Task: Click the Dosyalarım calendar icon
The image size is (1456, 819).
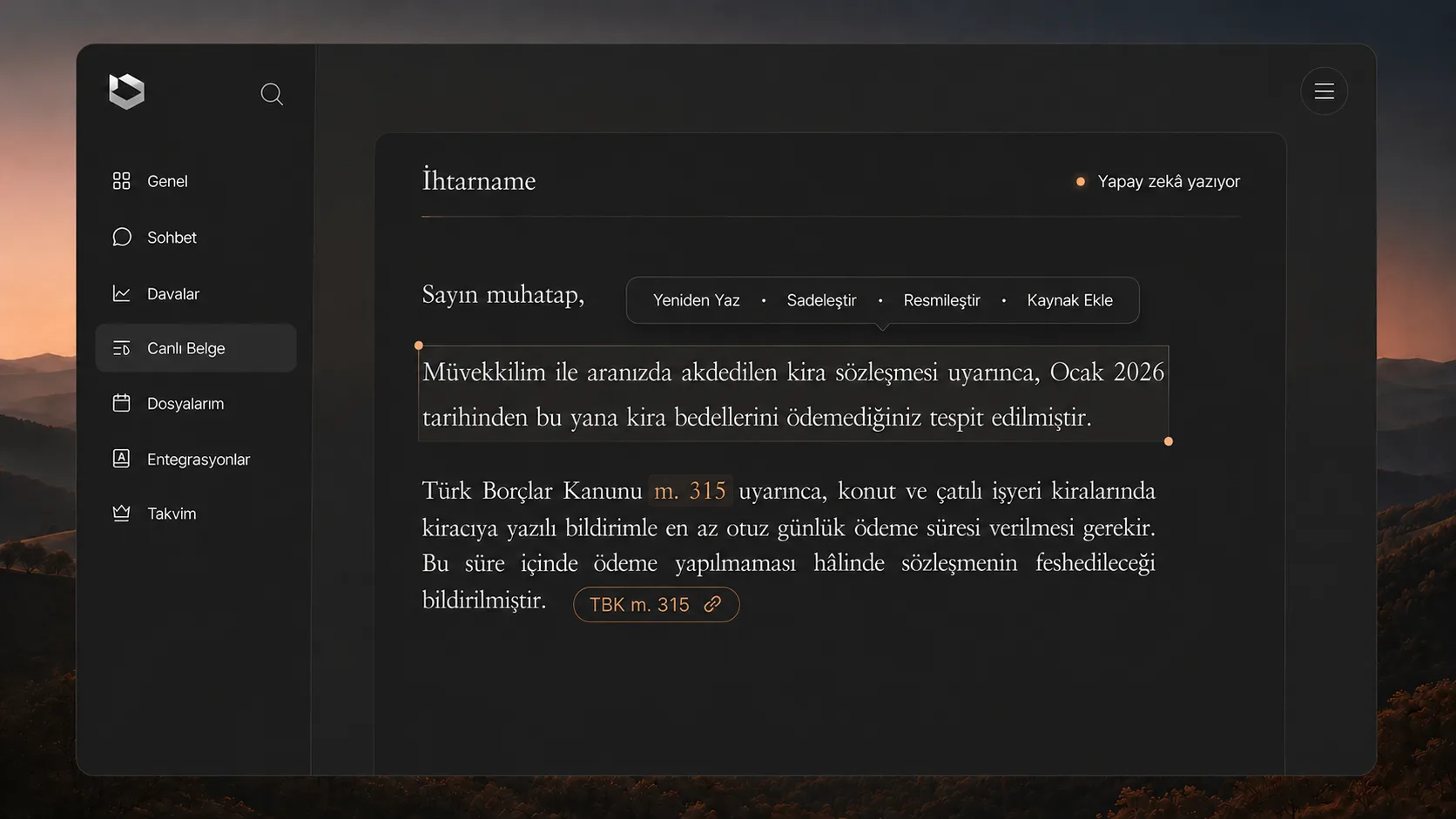Action: [121, 403]
